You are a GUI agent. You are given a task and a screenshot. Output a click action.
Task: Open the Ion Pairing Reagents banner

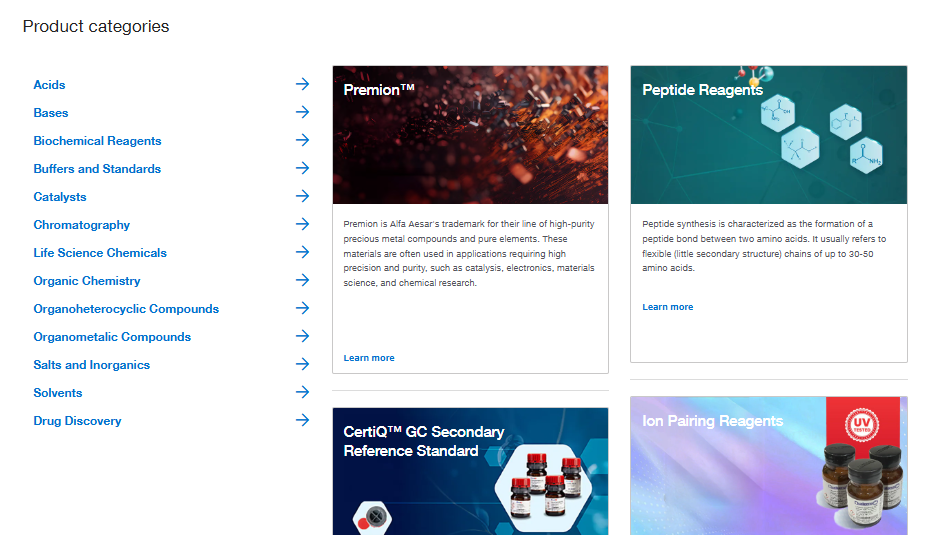tap(769, 465)
